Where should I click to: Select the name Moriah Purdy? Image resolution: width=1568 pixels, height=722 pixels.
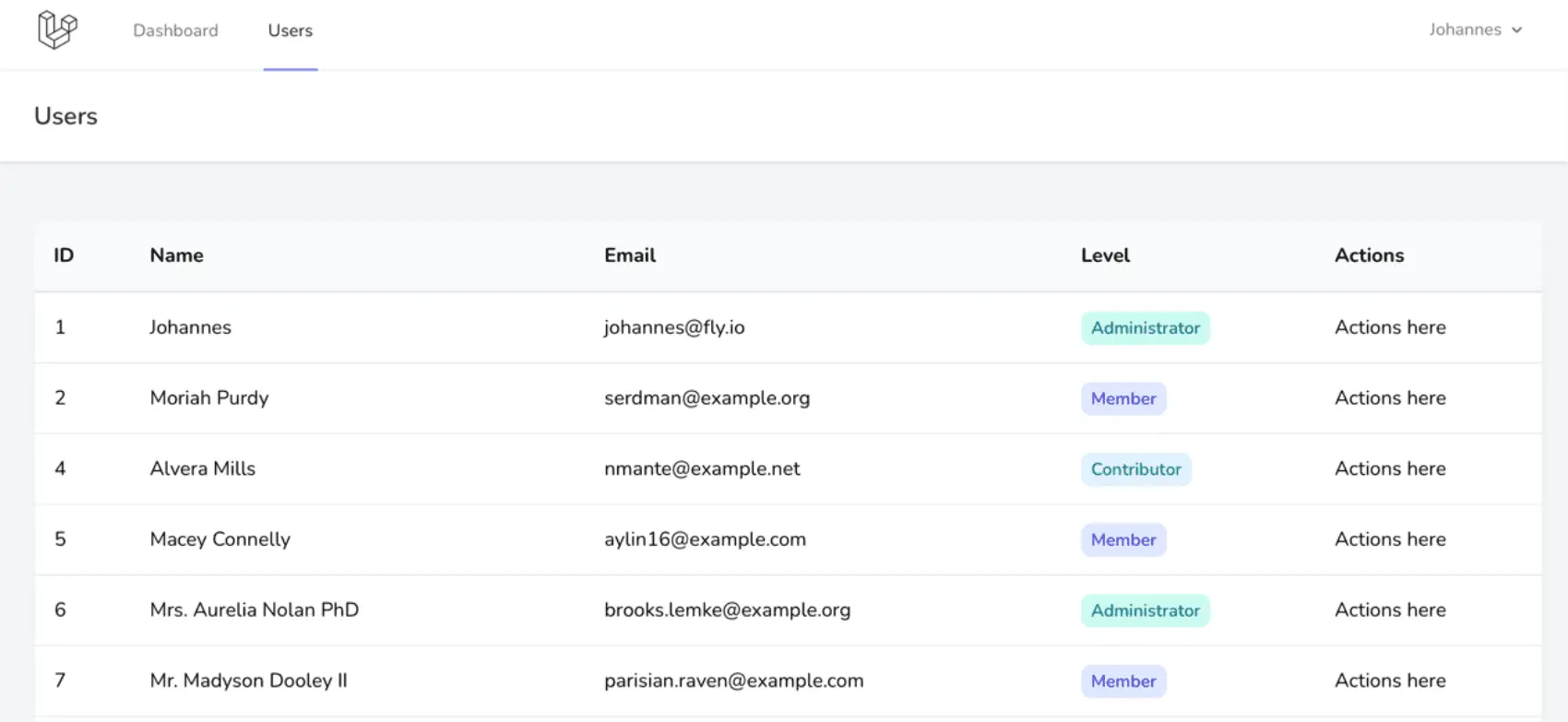point(208,398)
